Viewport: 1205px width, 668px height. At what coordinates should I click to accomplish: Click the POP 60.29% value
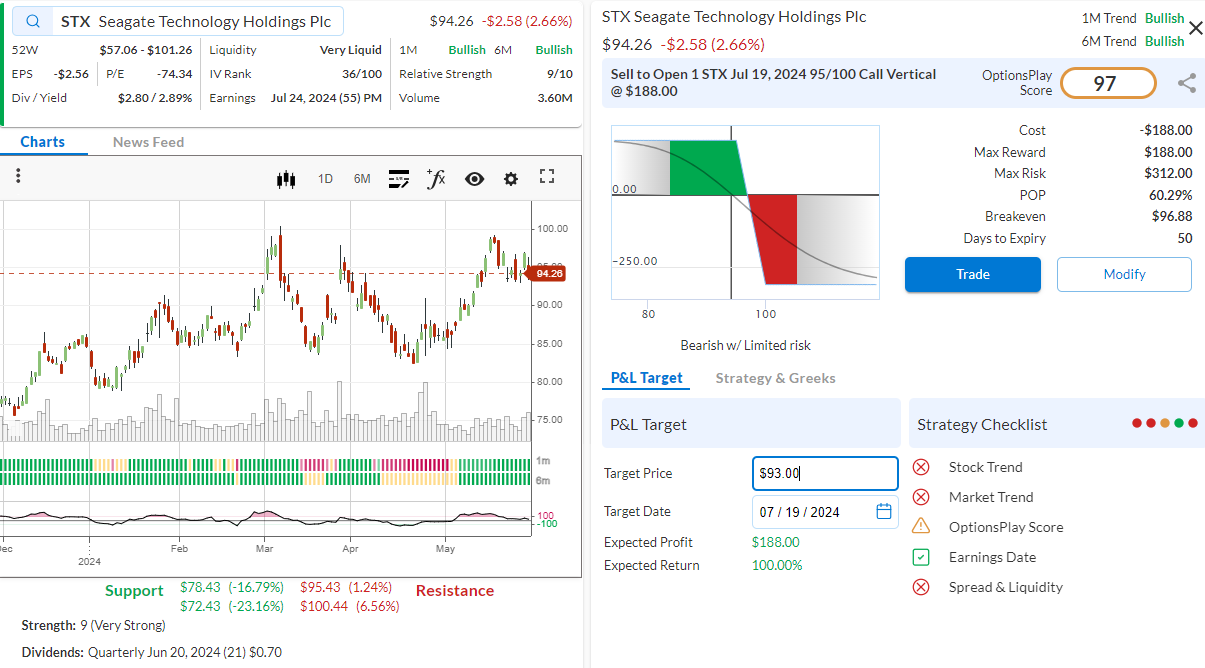1170,195
